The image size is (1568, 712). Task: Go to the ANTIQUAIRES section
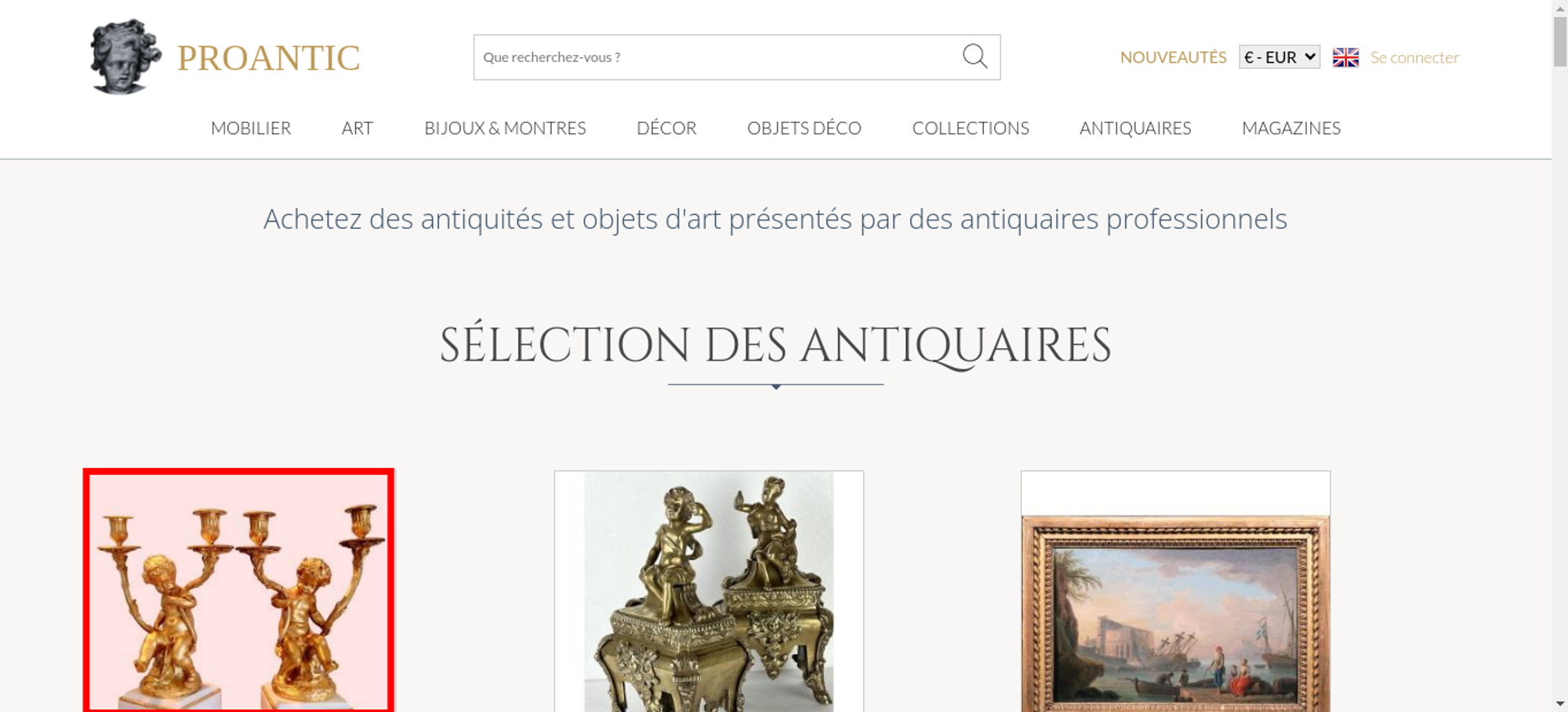coord(1135,128)
